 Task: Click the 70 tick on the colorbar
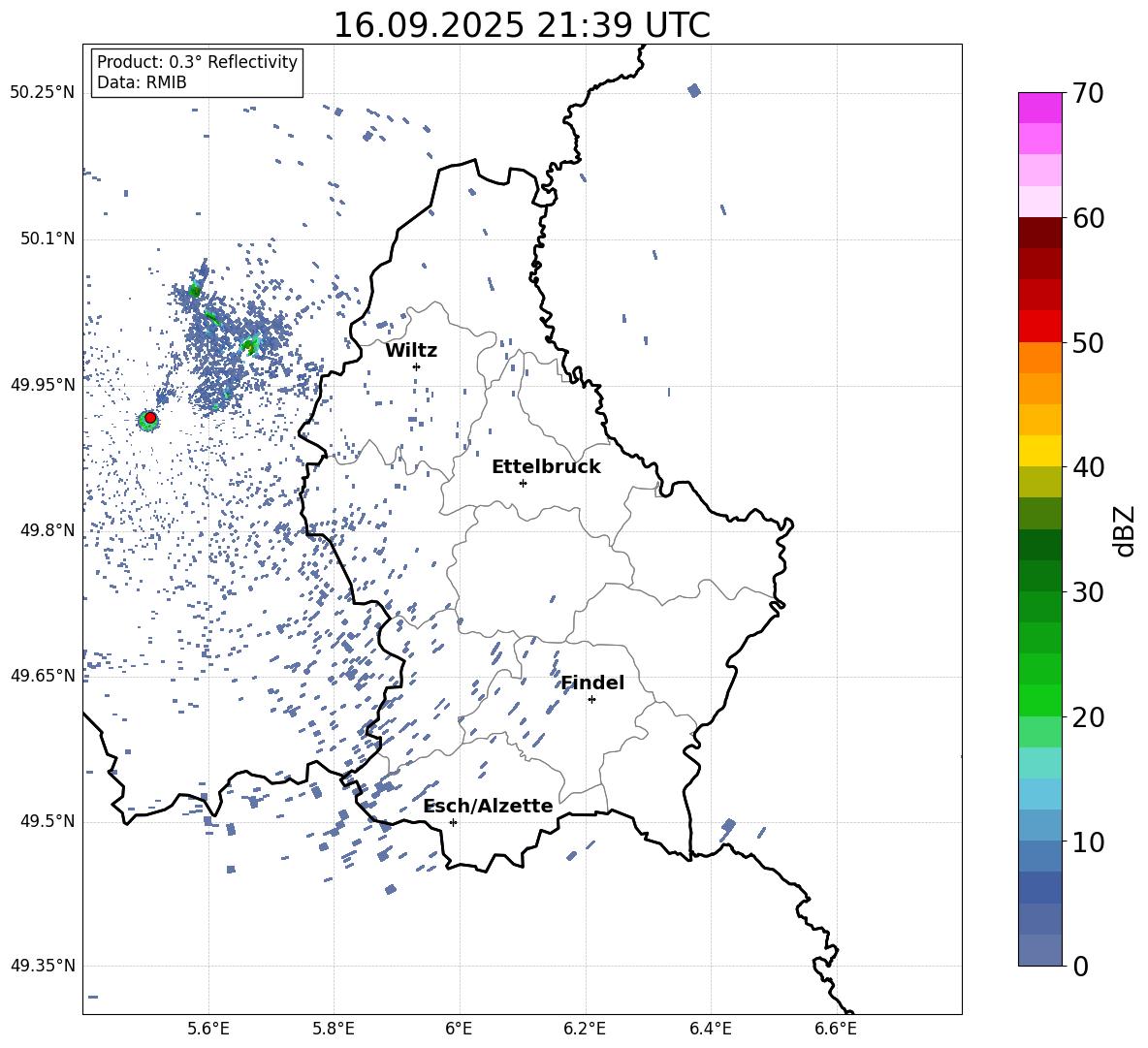pyautogui.click(x=1088, y=94)
